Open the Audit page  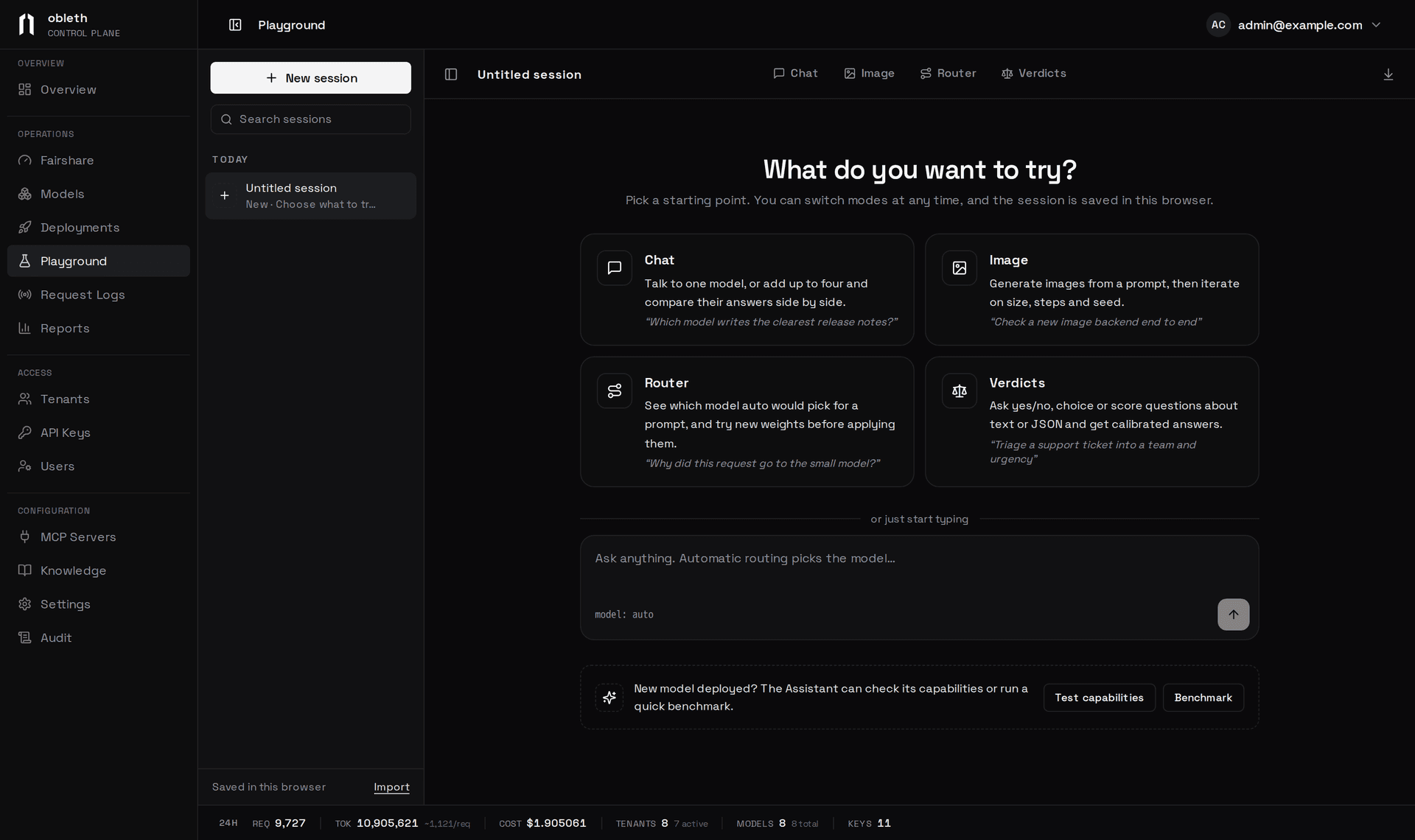click(x=99, y=638)
